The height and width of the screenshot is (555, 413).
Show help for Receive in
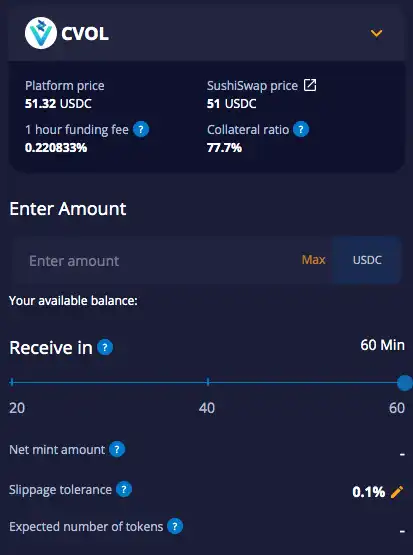coord(105,347)
